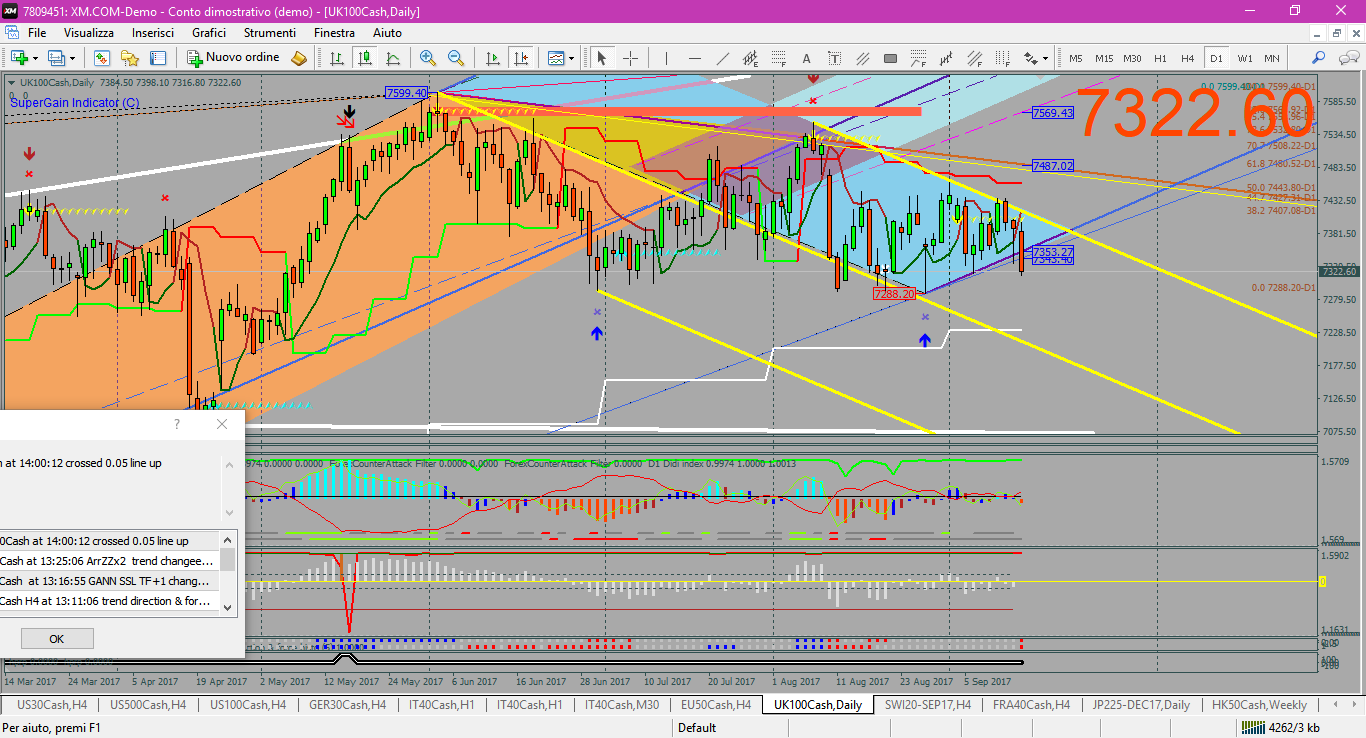Select alert row 'ArrZZx2 trend changee'
Image resolution: width=1366 pixels, height=738 pixels.
[x=108, y=561]
